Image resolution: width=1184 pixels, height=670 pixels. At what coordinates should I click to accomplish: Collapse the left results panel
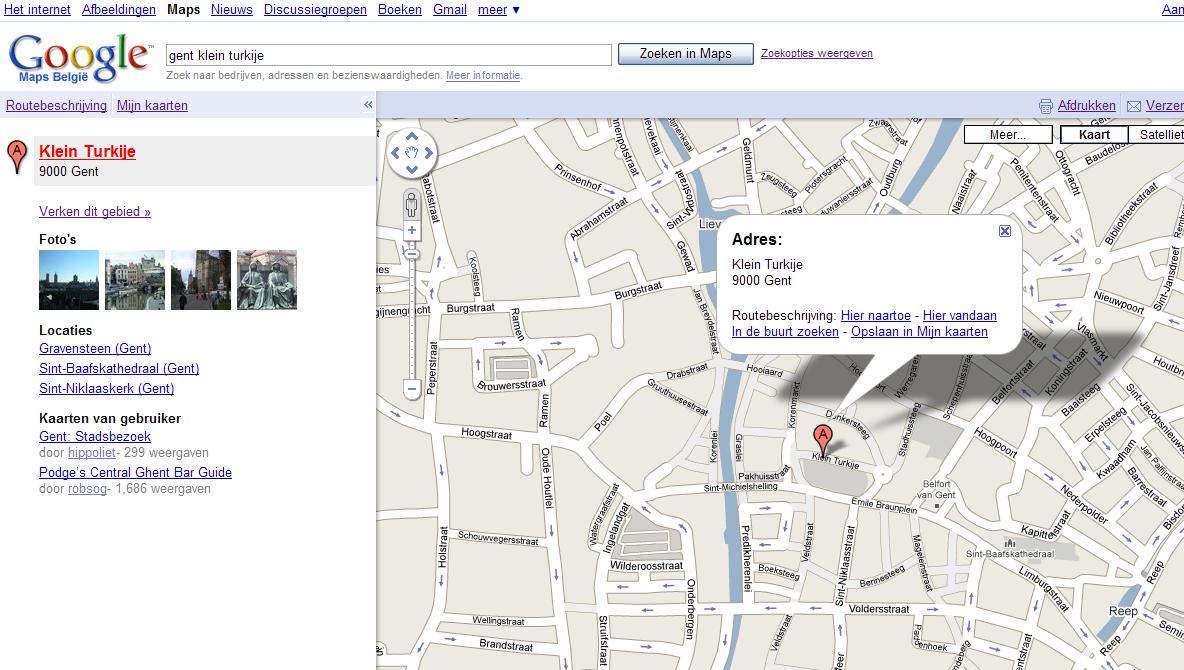click(x=368, y=105)
